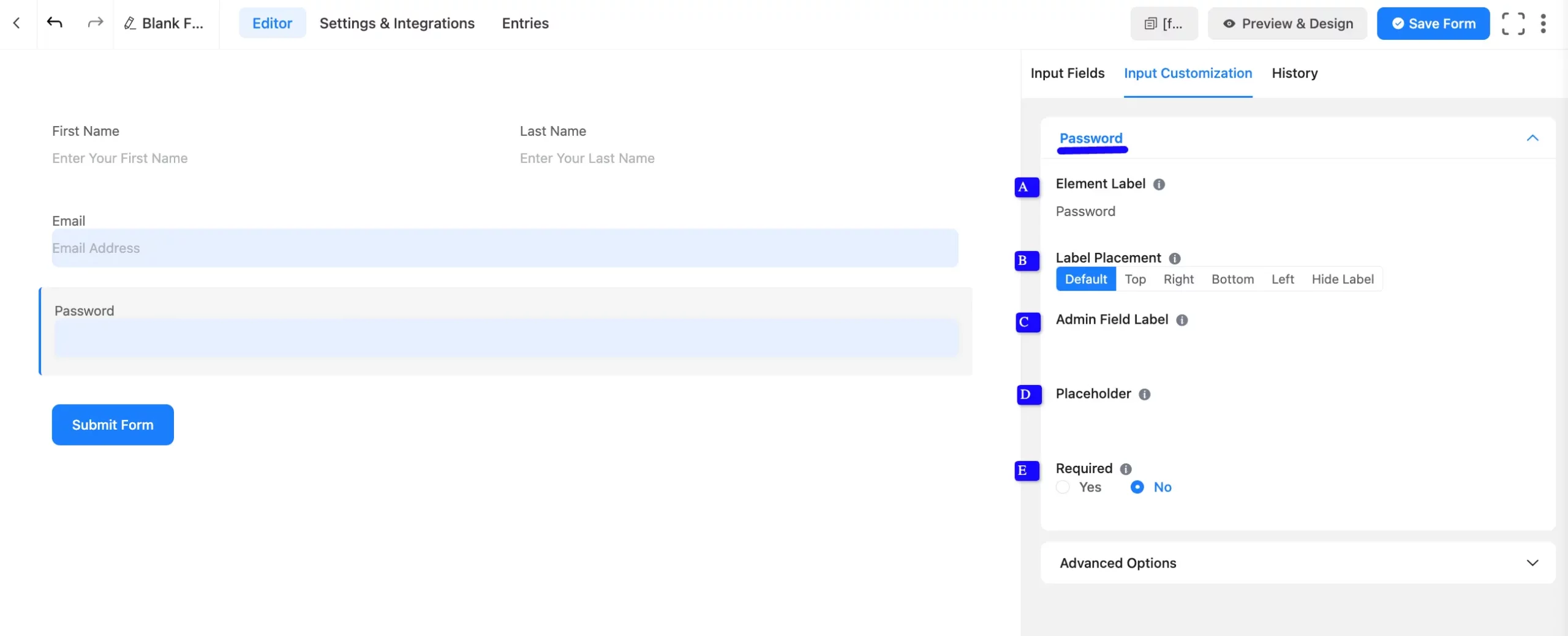Open the History tab
Image resolution: width=1568 pixels, height=636 pixels.
click(1294, 73)
